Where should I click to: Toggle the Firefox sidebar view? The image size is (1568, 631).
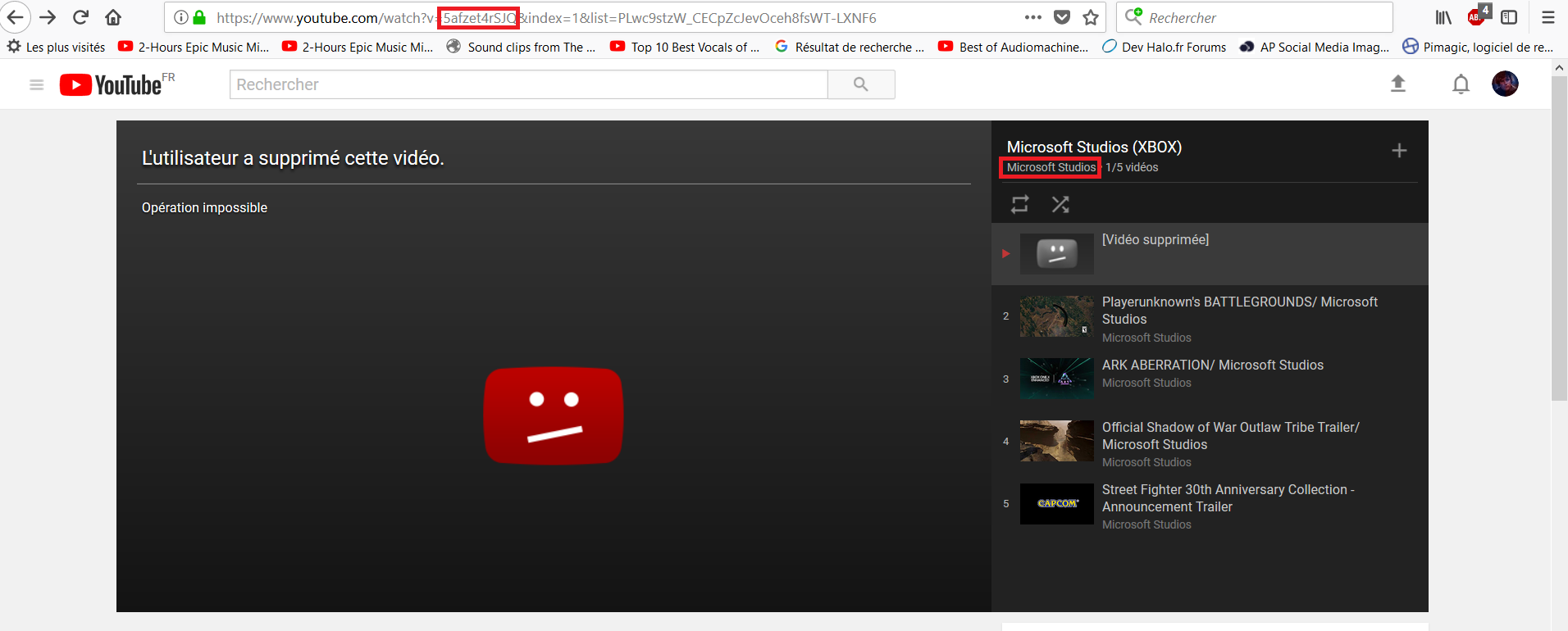1509,17
